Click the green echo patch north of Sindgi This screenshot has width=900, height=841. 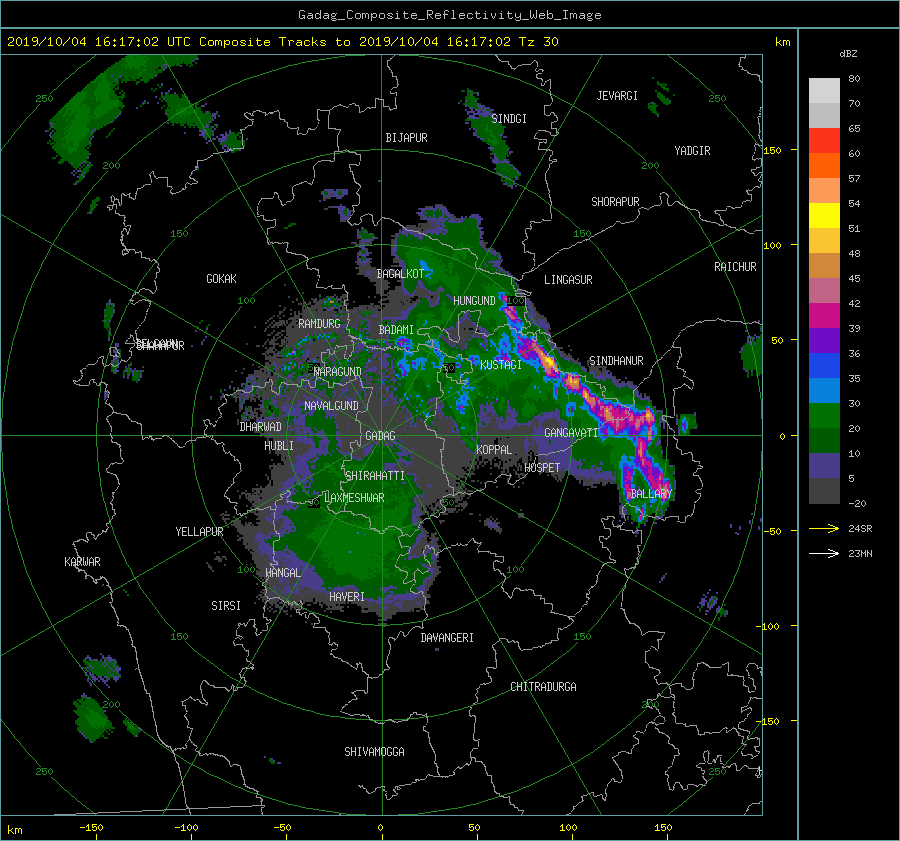click(491, 138)
